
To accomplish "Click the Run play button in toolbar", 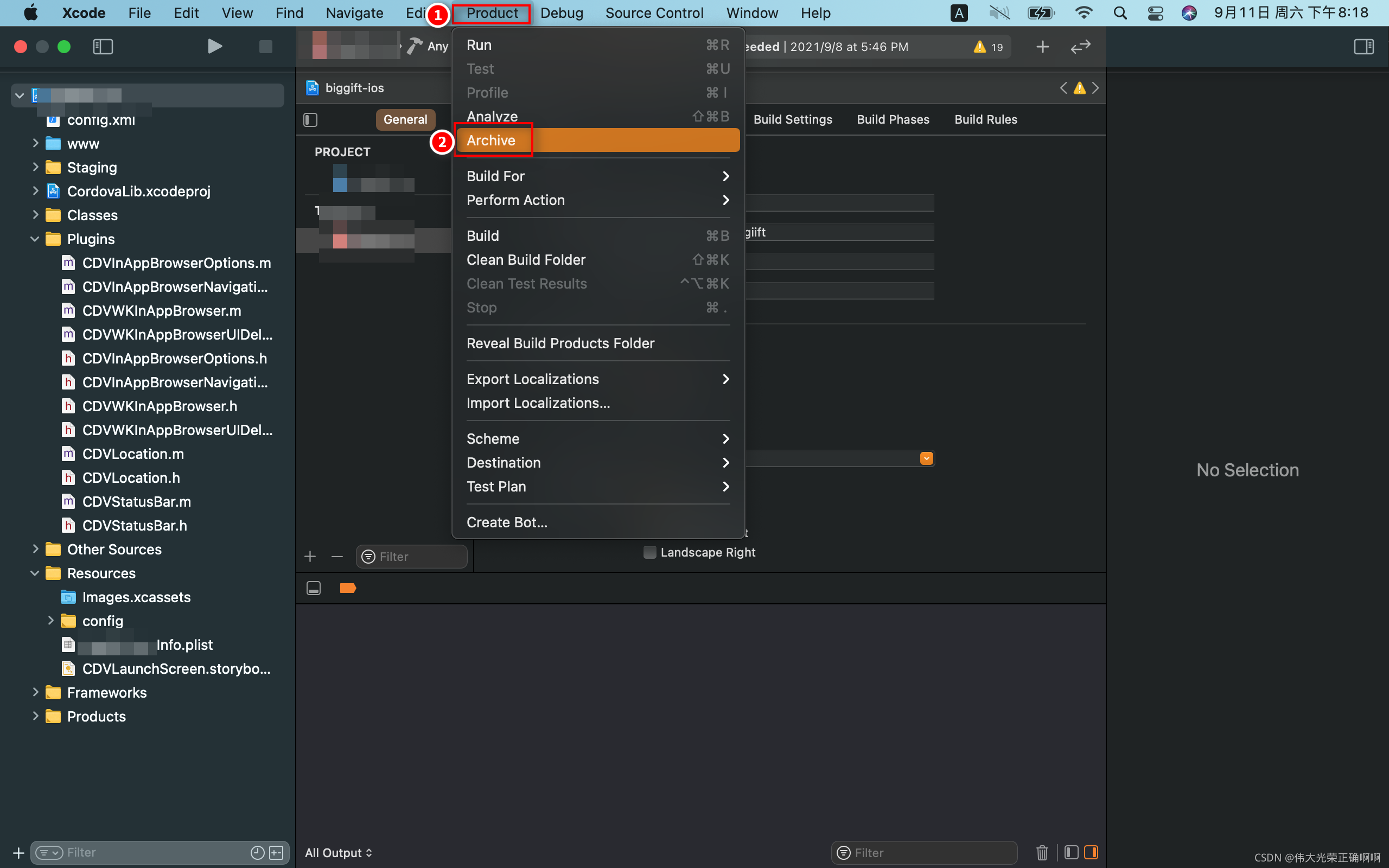I will tap(215, 47).
